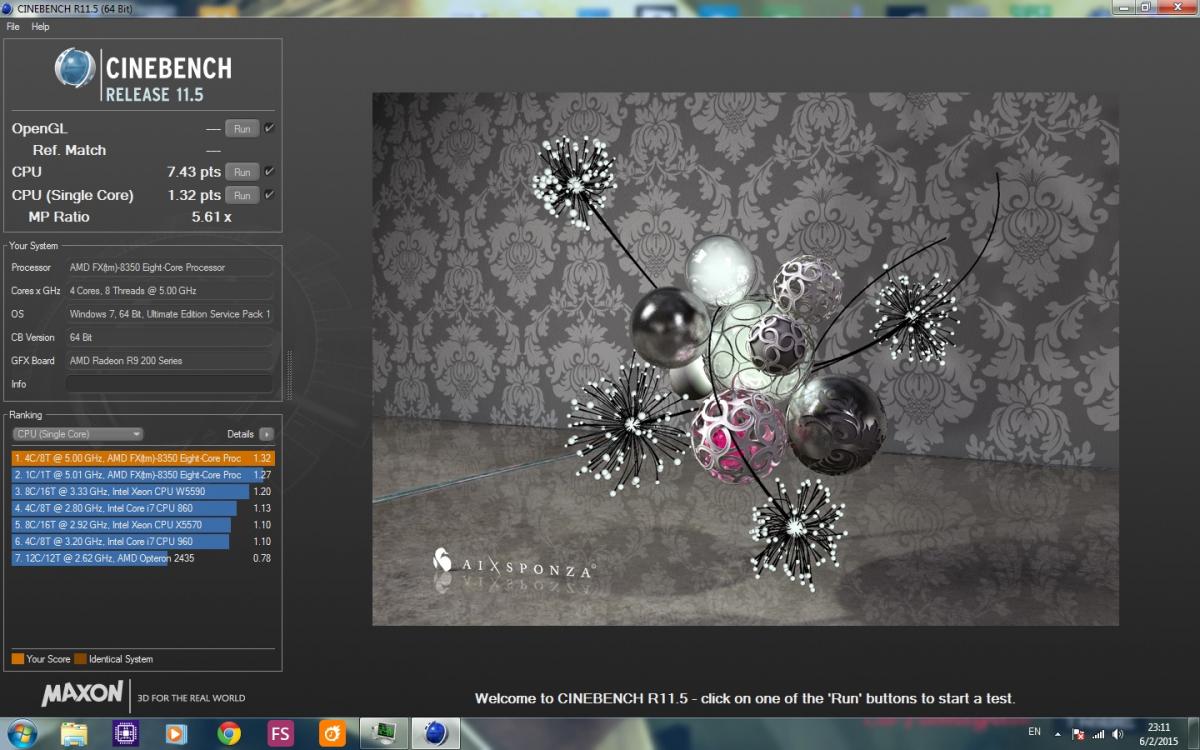Select the Intel Xeon X5570 ranking row

coord(142,525)
